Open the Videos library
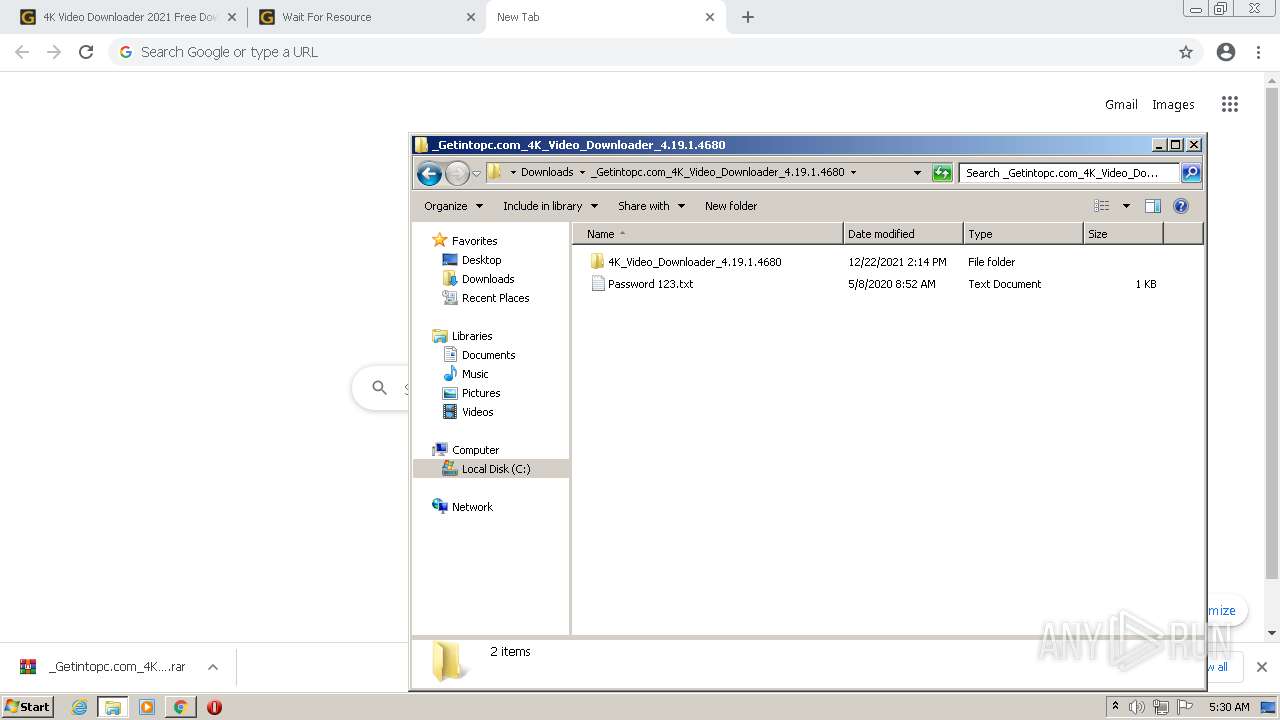 [477, 412]
